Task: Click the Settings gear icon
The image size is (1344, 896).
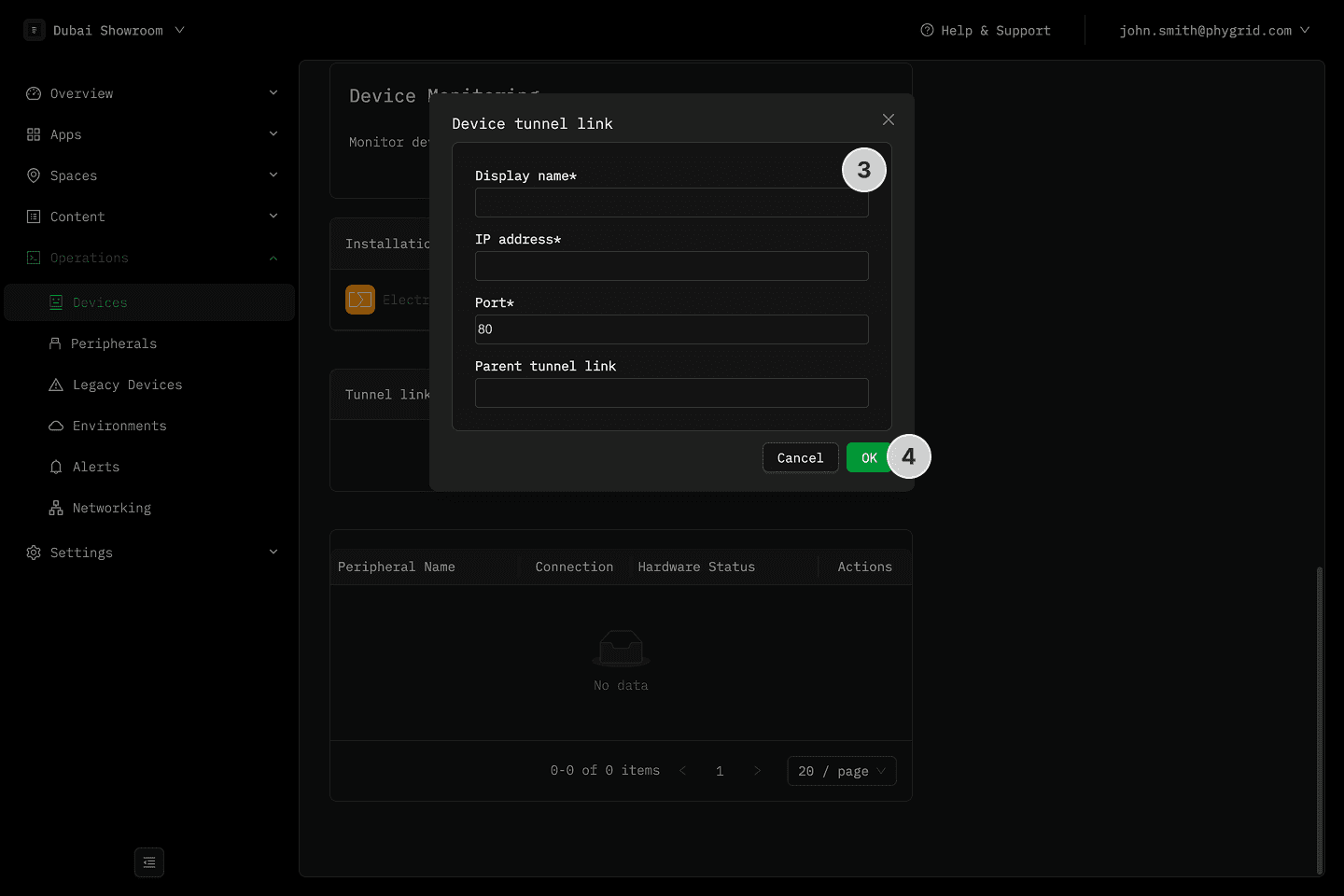Action: 34,553
